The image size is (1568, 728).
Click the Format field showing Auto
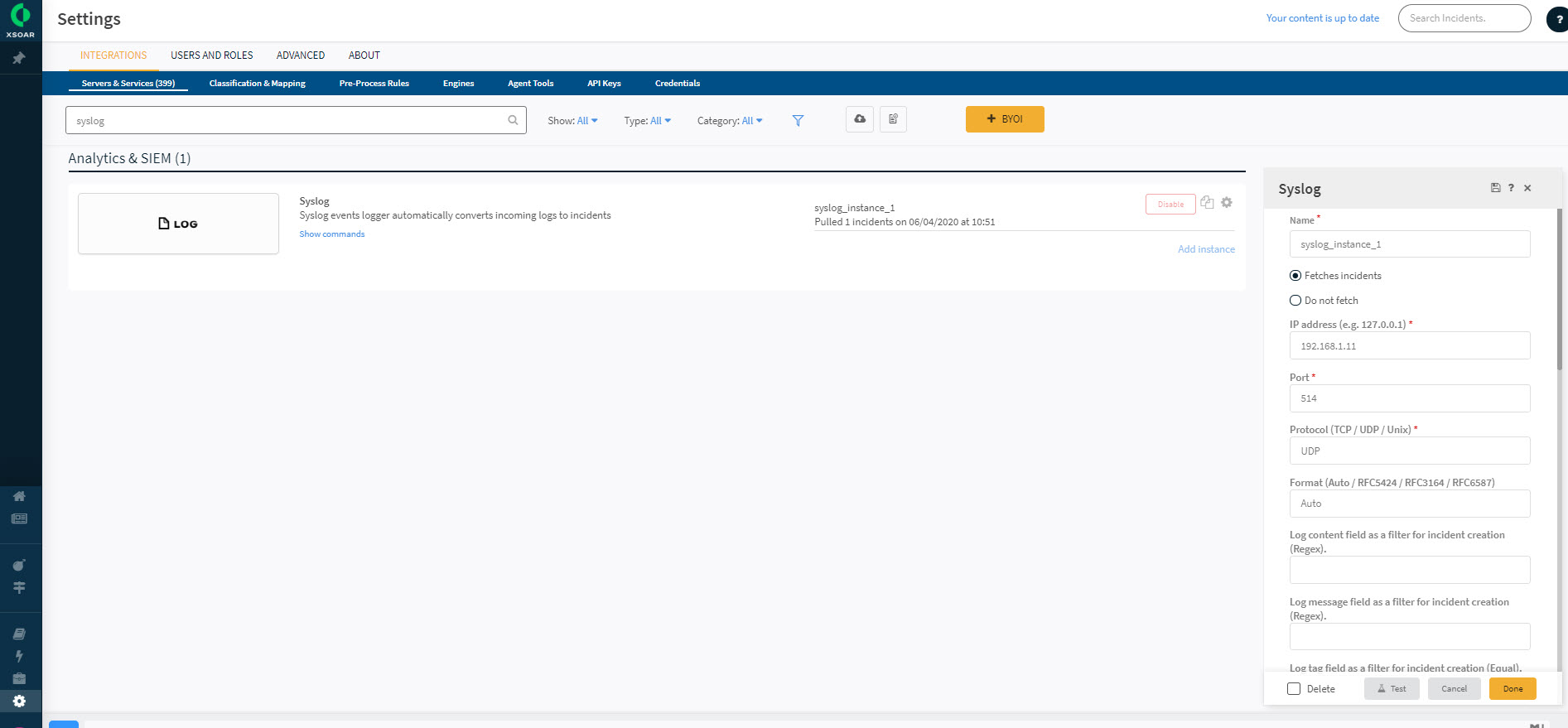point(1410,504)
